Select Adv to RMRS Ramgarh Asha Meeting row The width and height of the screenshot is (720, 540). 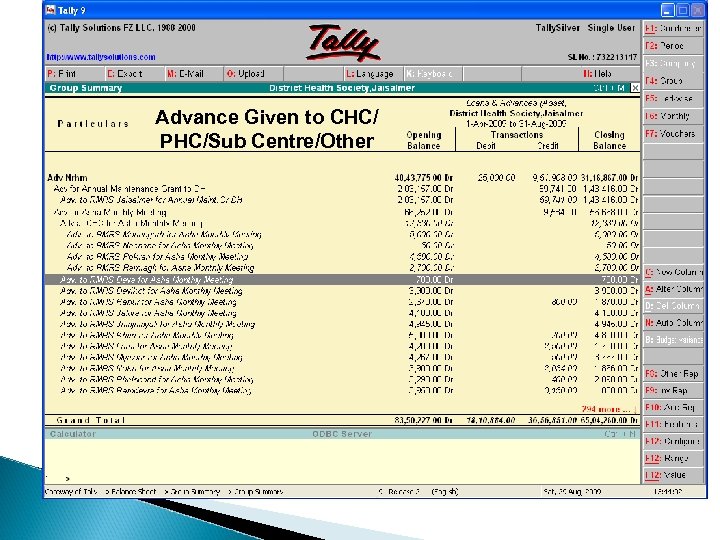(x=342, y=268)
